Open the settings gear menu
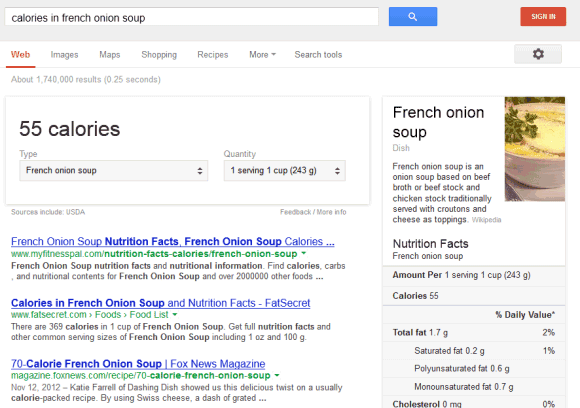This screenshot has height=408, width=580. (x=538, y=54)
